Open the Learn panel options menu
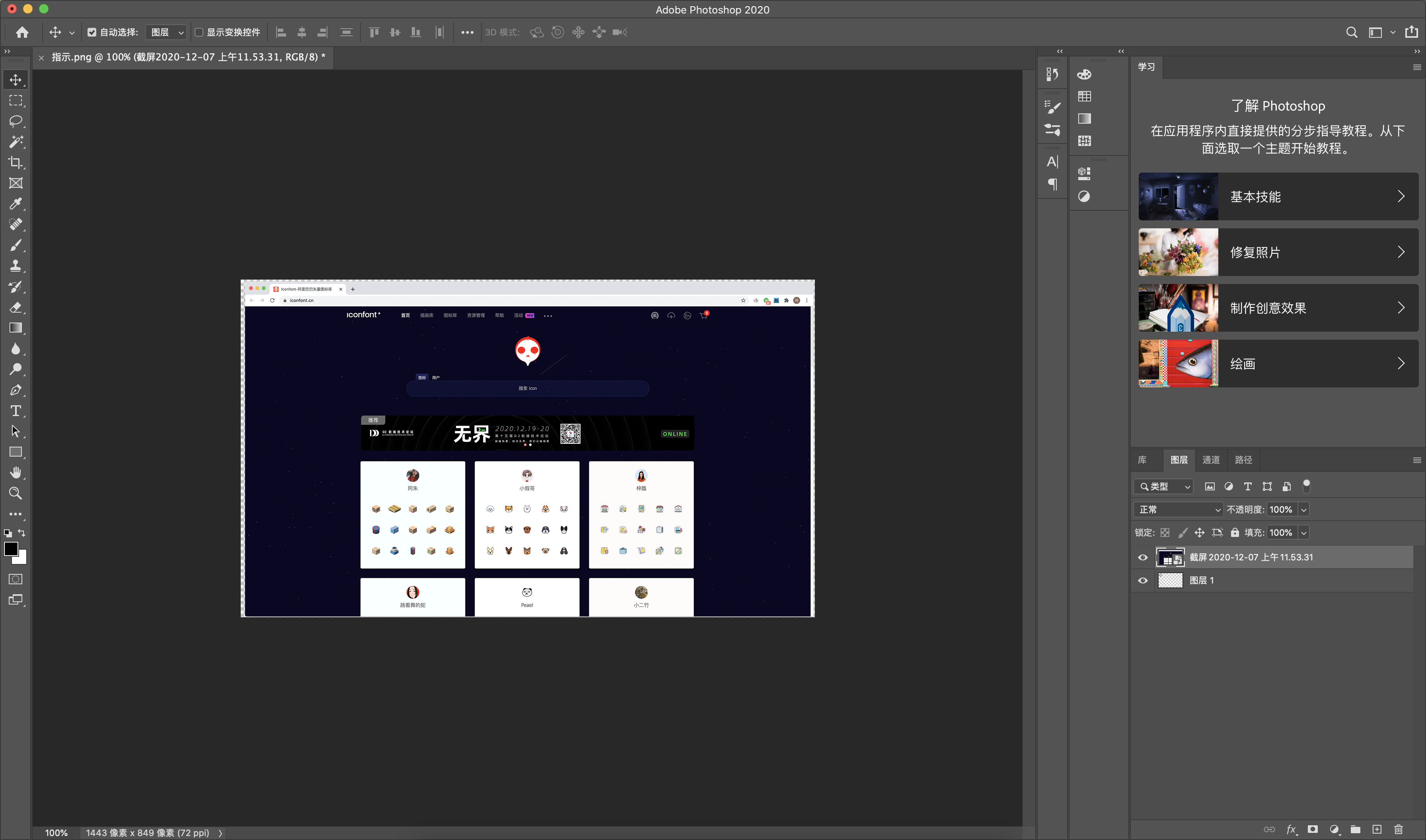Screen dimensions: 1426x840 coord(1417,67)
